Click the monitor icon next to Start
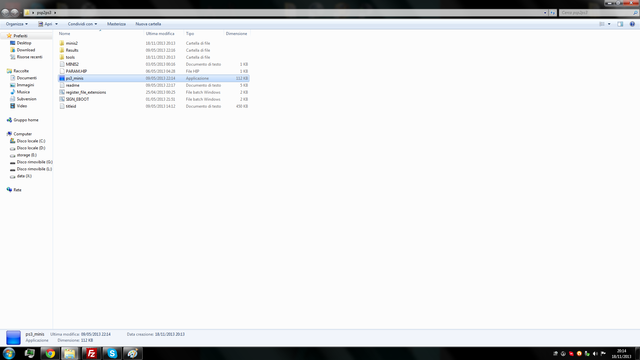 pos(29,353)
